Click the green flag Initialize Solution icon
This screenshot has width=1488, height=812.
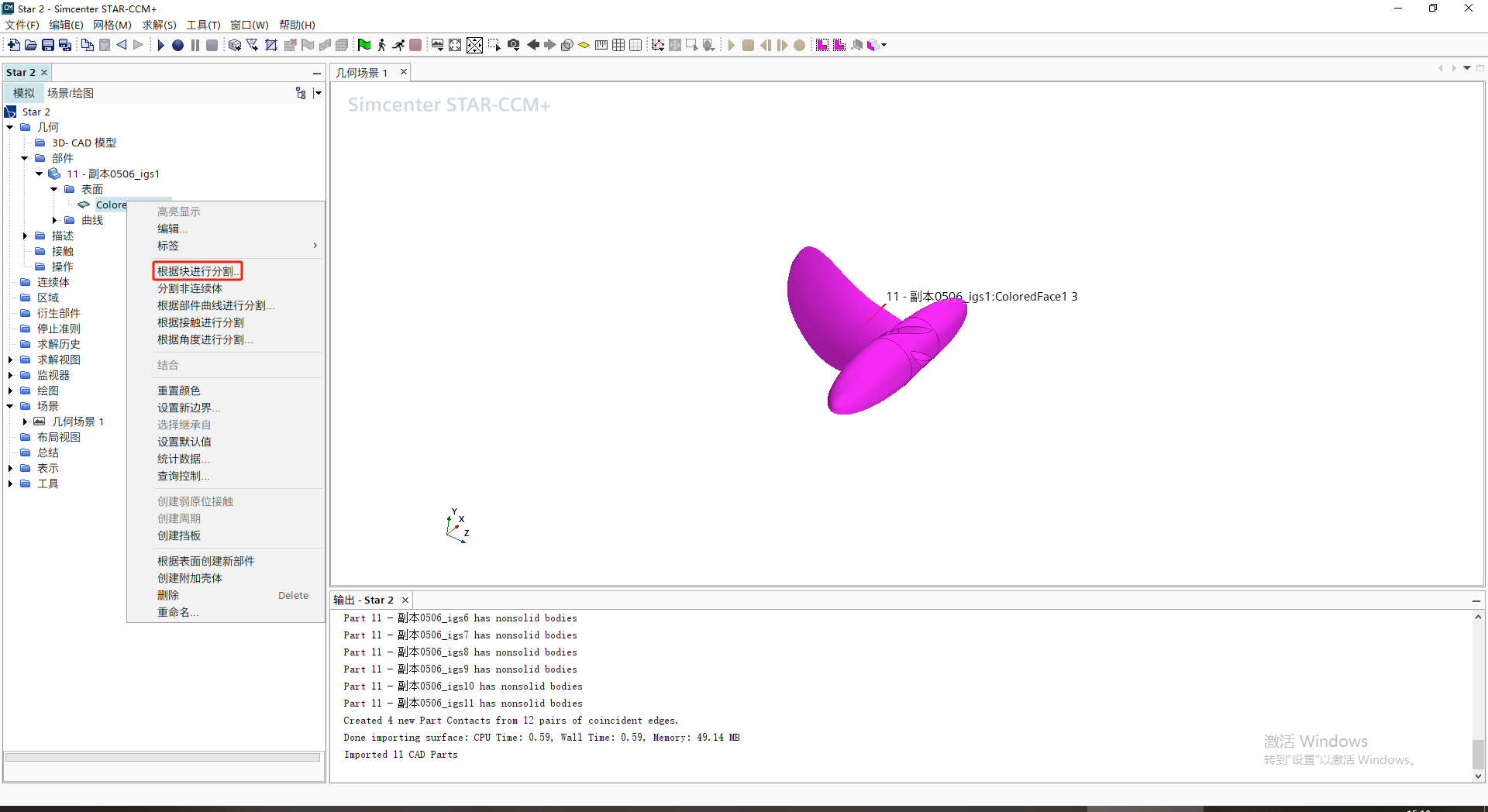coord(364,45)
